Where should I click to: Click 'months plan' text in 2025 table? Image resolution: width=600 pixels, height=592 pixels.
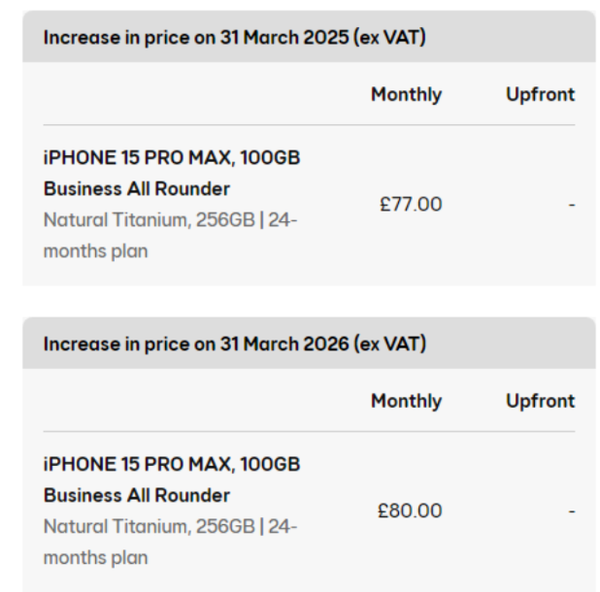coord(95,251)
